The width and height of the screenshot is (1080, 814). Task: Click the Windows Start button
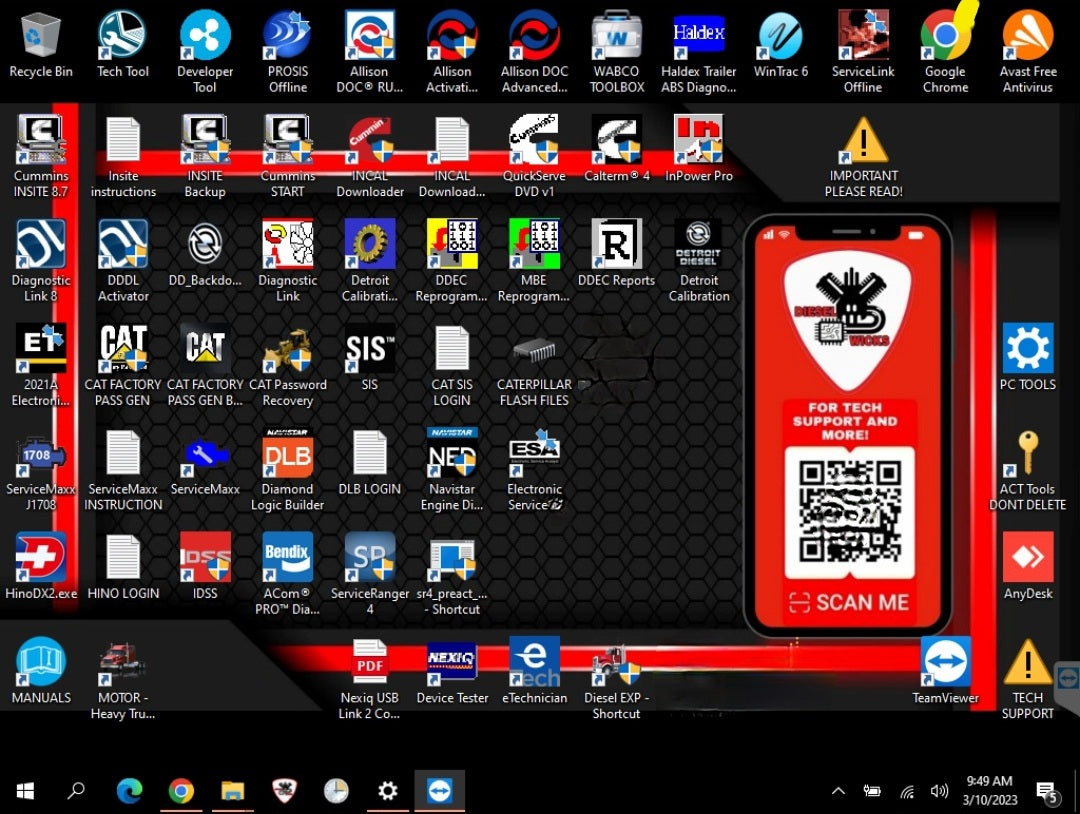(25, 791)
